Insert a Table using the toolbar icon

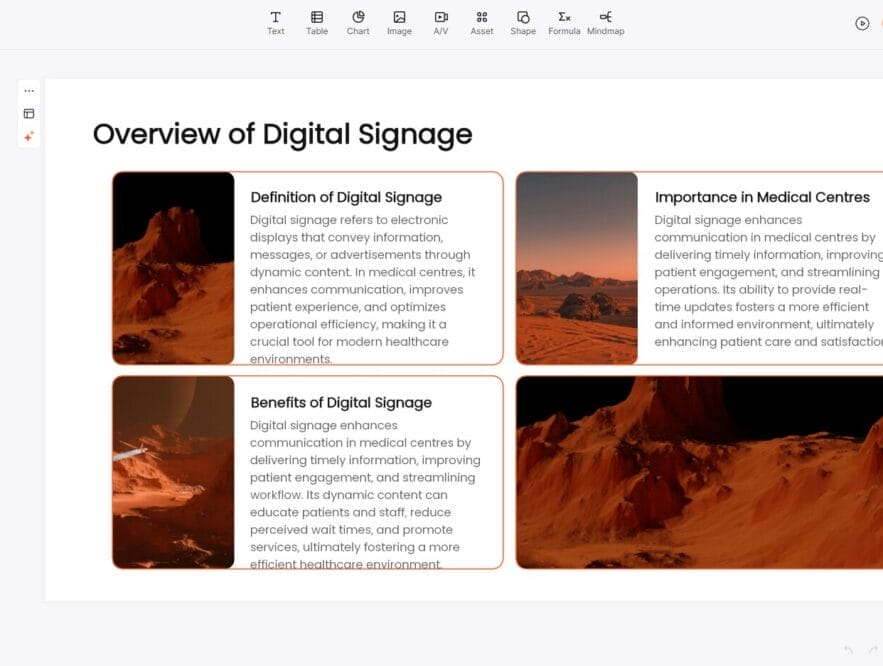click(317, 22)
